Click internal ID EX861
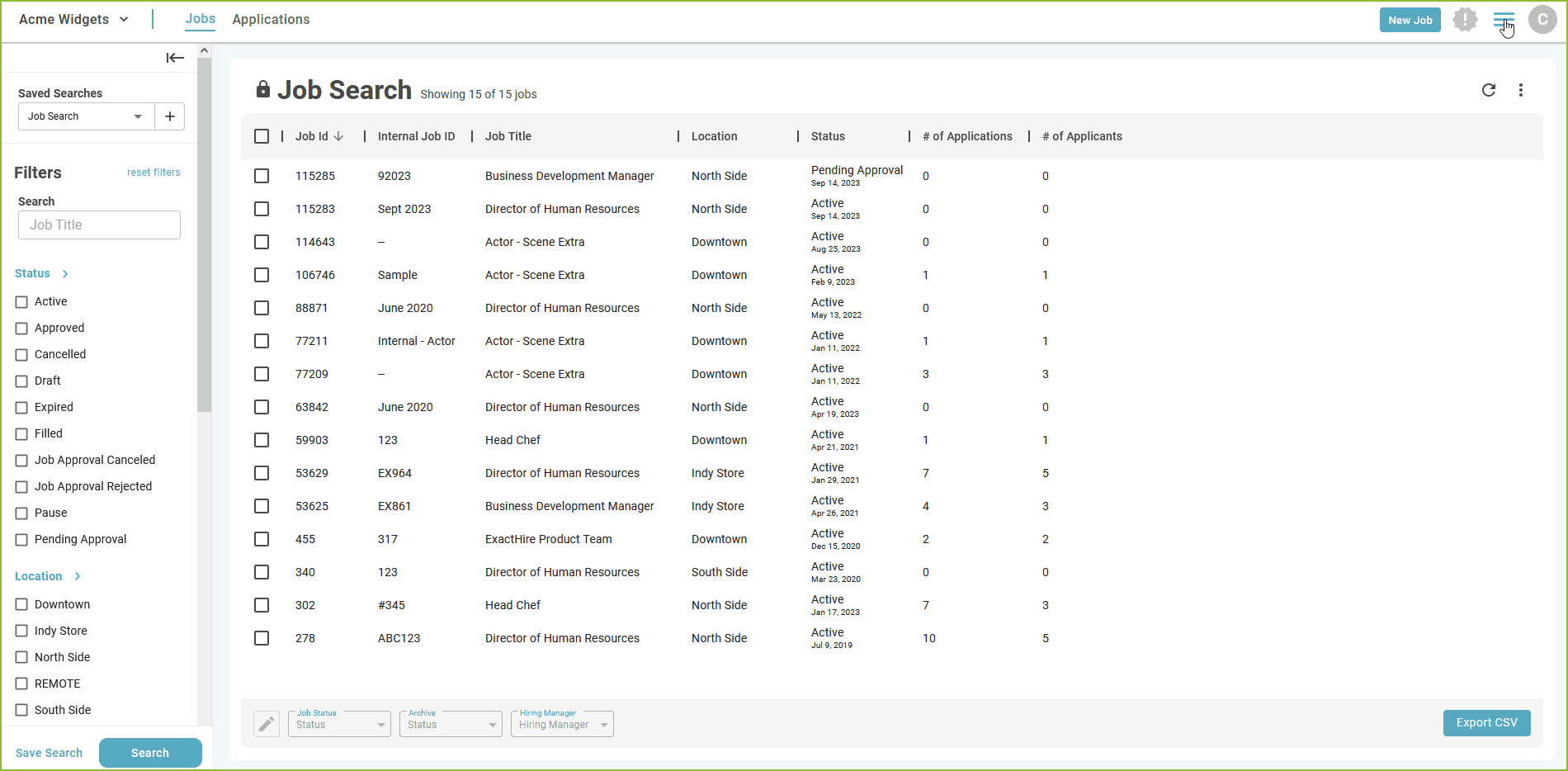The image size is (1568, 771). (x=394, y=506)
